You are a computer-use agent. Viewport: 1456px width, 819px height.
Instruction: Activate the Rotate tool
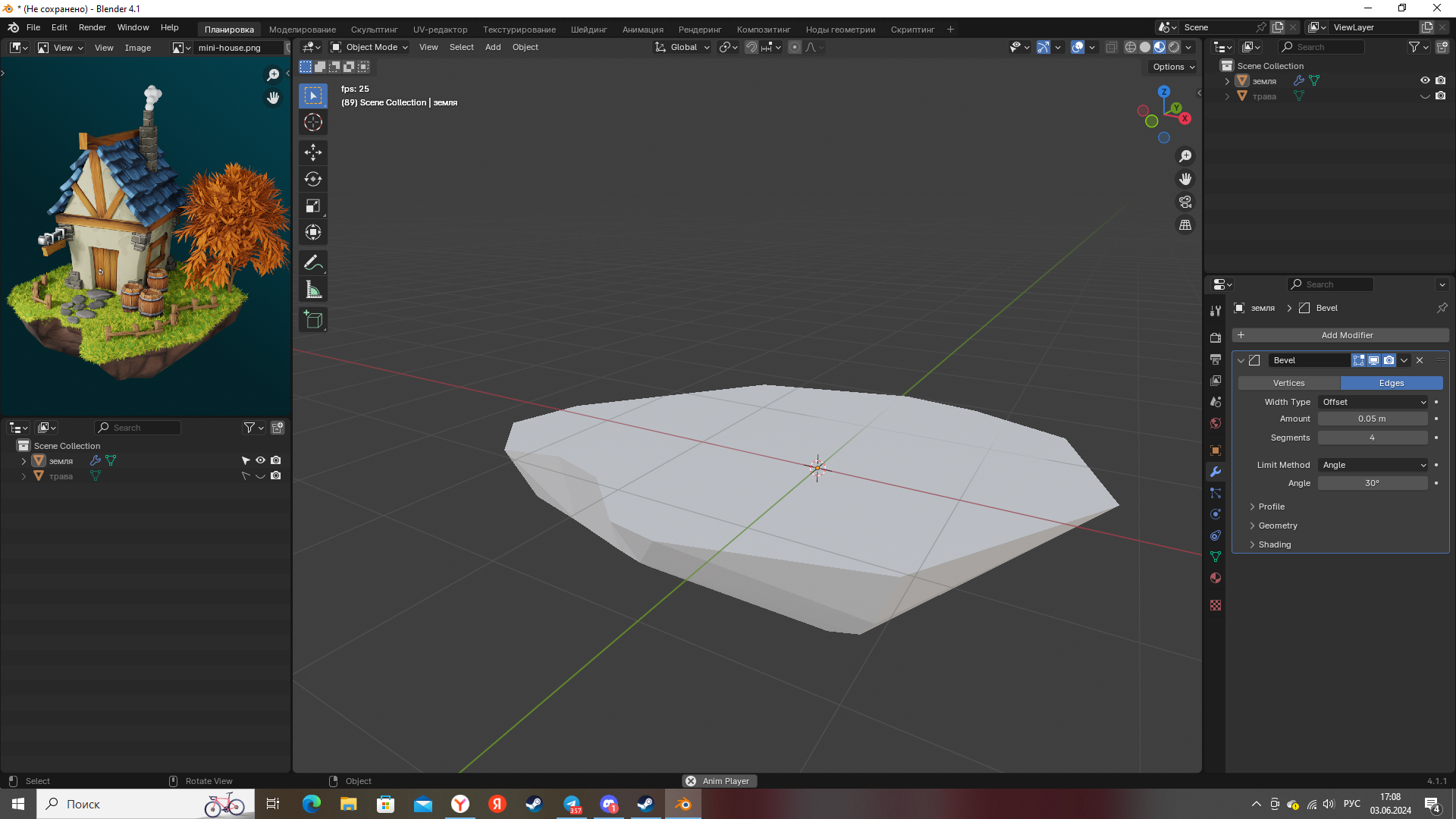[x=313, y=179]
